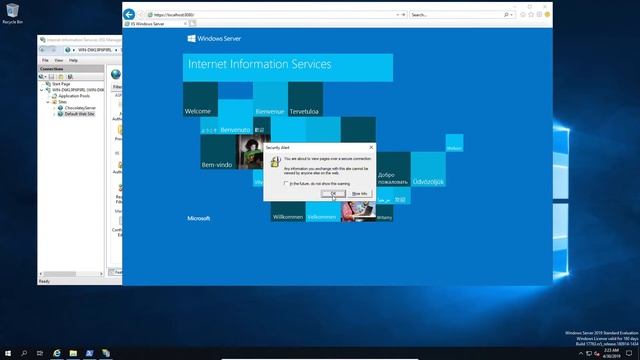640x360 pixels.
Task: Click the address bar refresh/go icon
Action: coord(404,15)
